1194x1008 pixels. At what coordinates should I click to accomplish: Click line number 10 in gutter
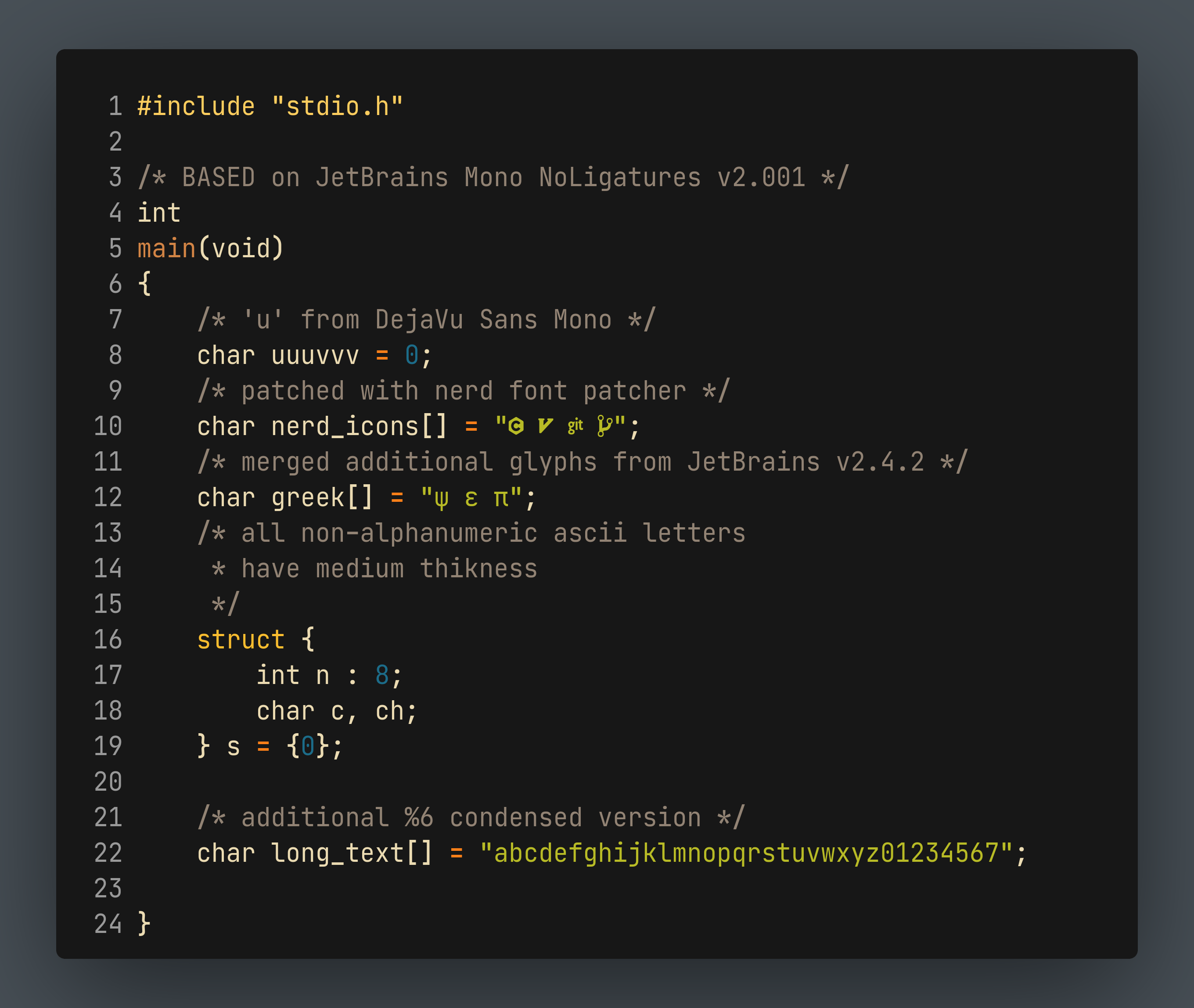point(108,426)
